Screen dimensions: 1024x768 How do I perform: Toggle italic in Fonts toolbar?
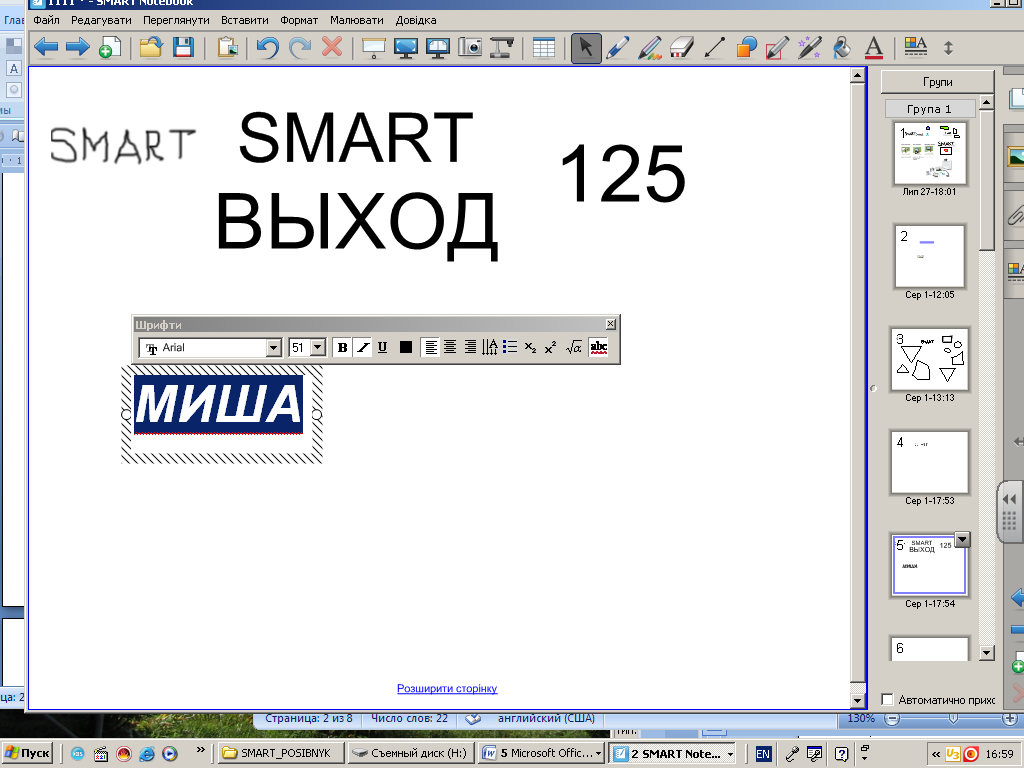click(x=362, y=347)
